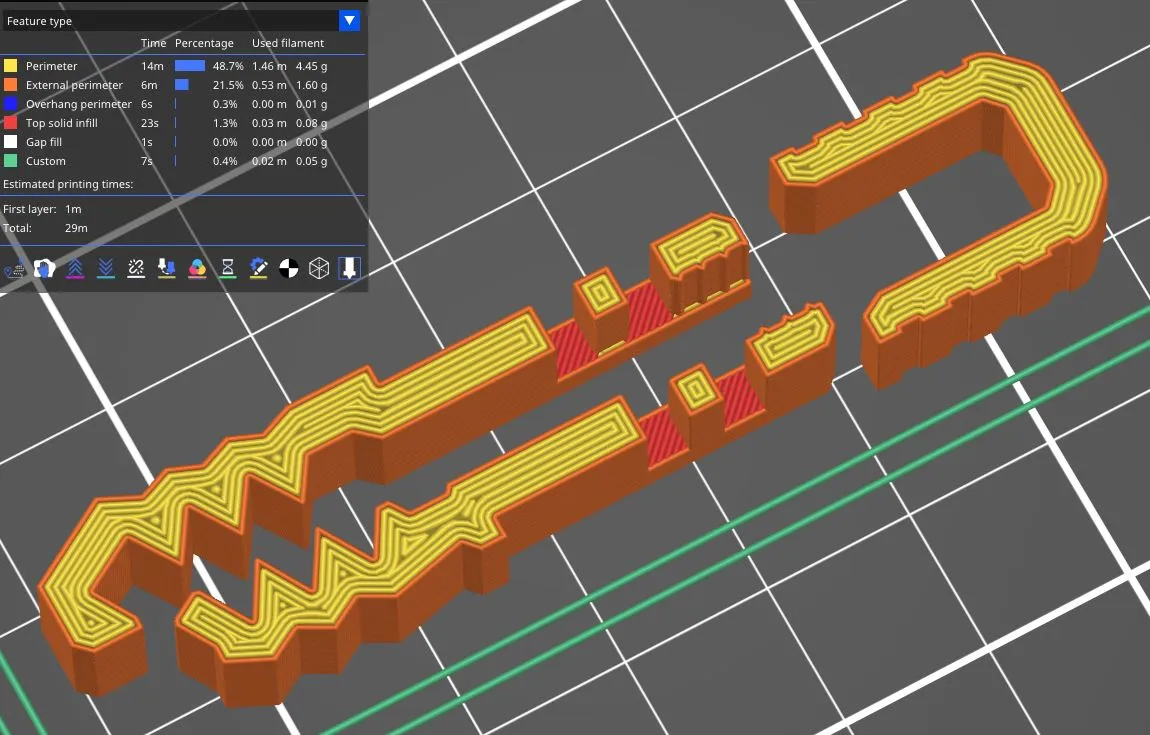
Task: Click the "Percentage" column header
Action: coord(204,43)
